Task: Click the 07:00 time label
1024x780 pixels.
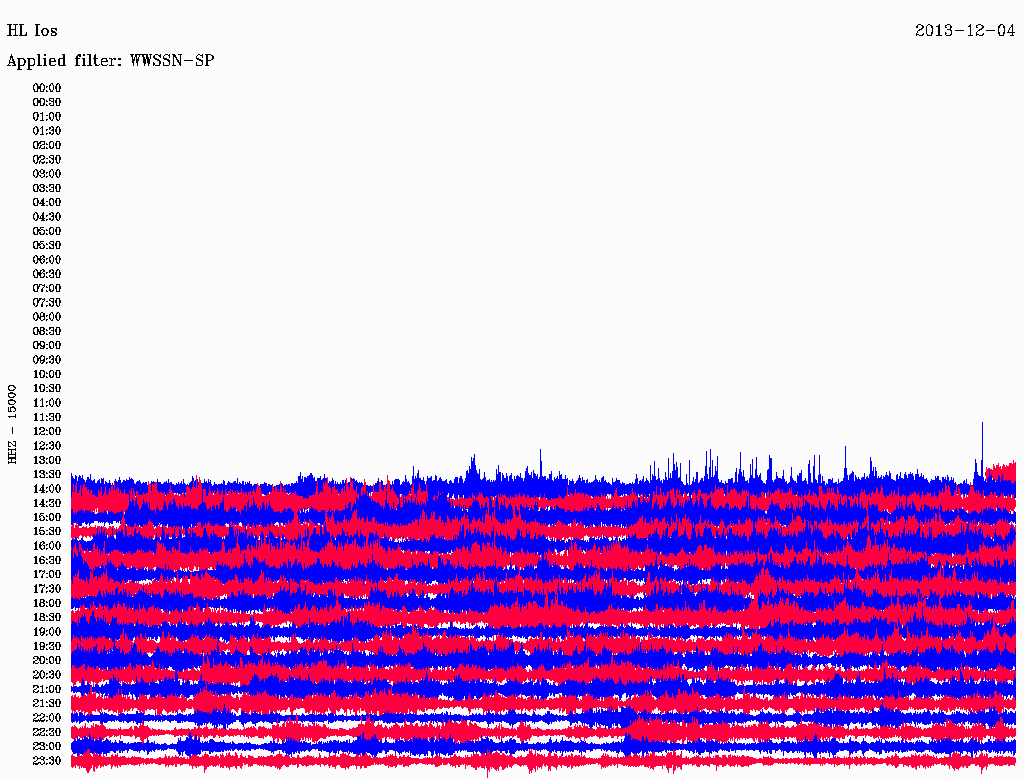Action: tap(47, 288)
